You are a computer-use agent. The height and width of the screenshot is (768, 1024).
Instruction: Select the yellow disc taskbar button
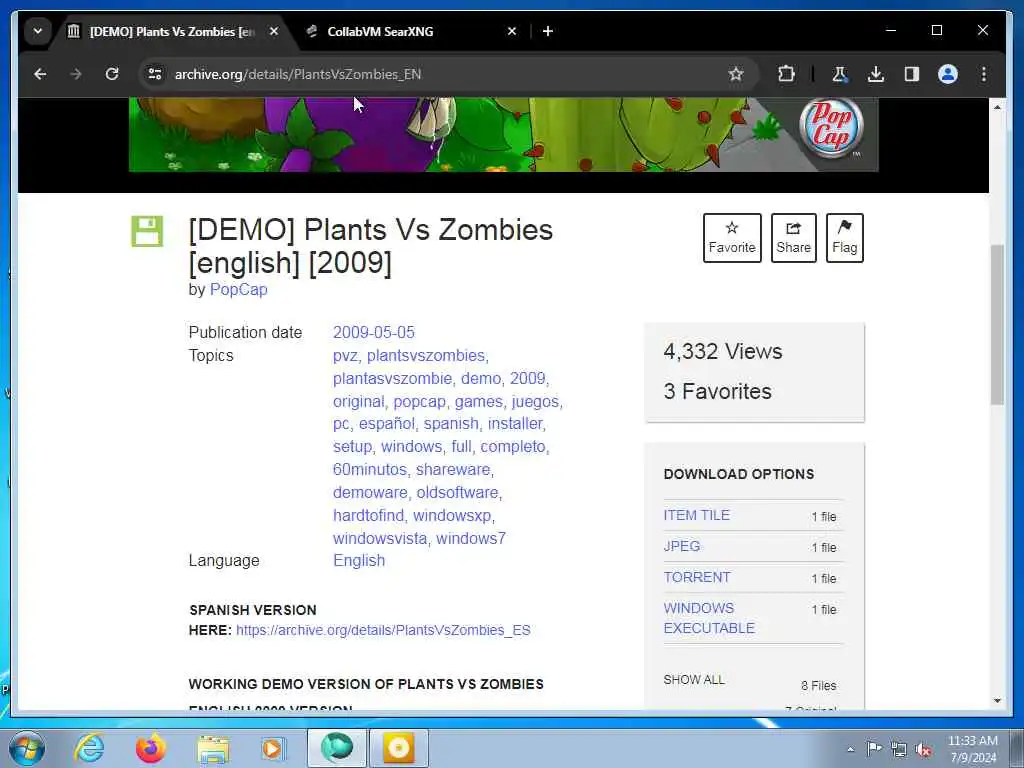click(399, 748)
